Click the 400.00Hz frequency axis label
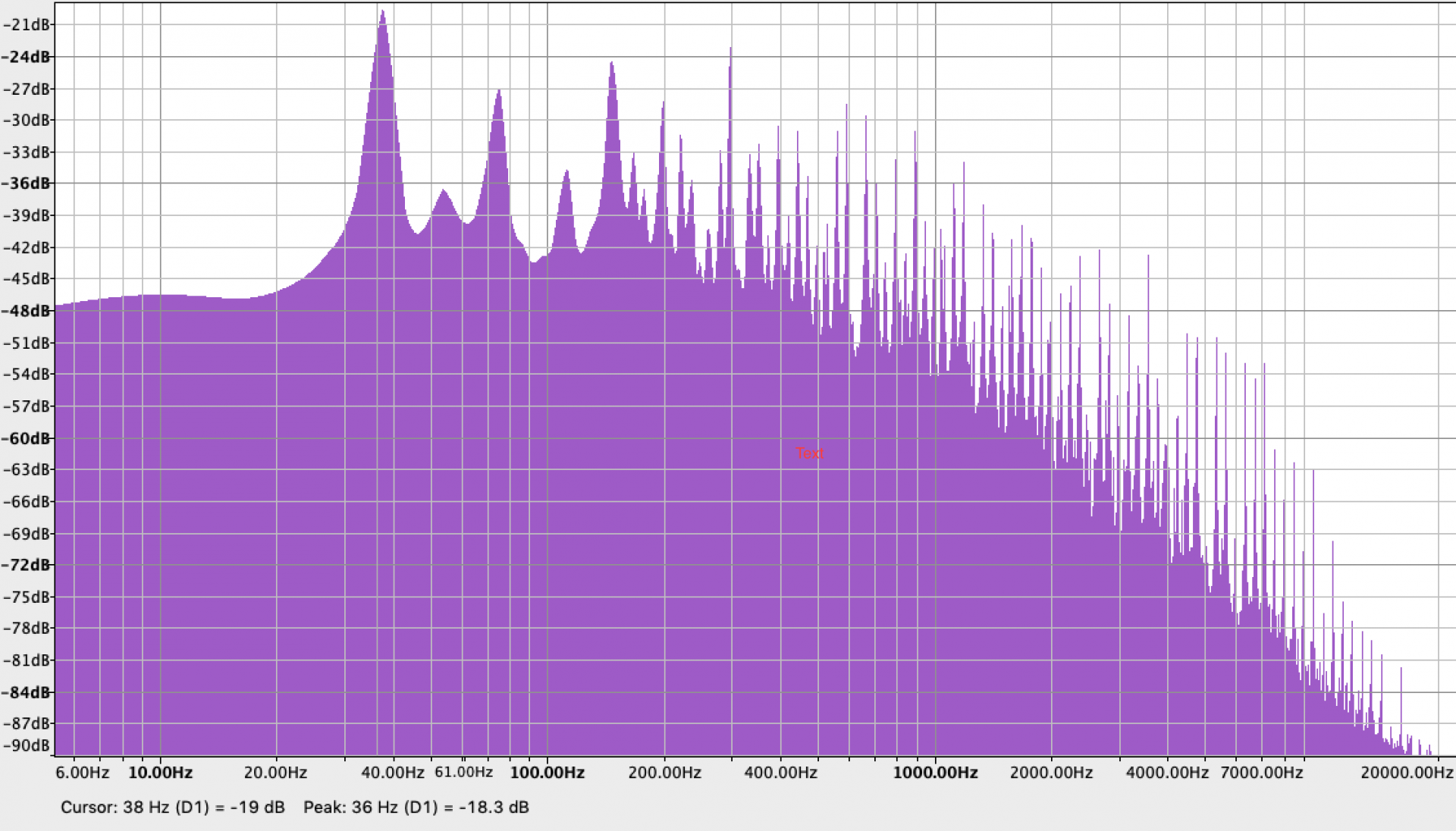 pyautogui.click(x=780, y=773)
